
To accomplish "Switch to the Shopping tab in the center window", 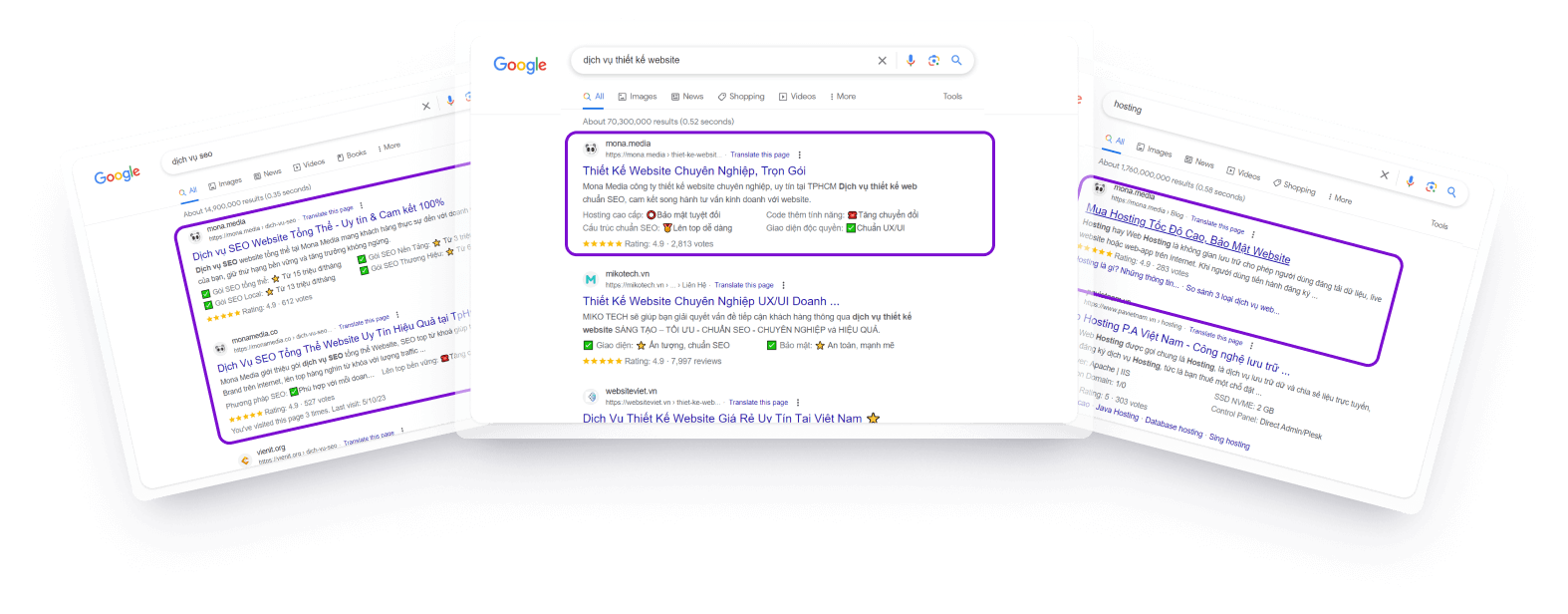I will click(x=741, y=97).
